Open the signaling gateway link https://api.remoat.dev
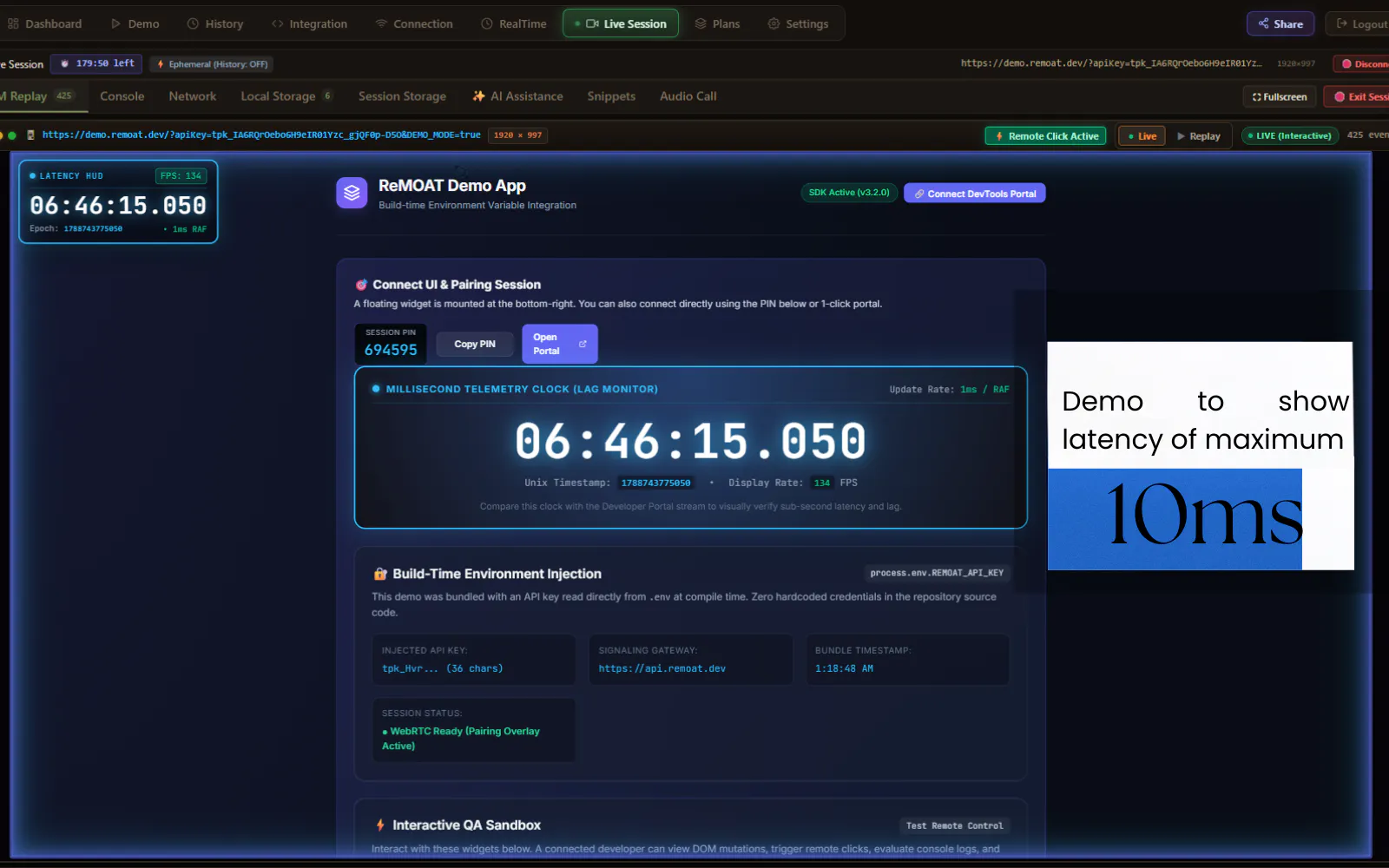The image size is (1389, 868). [662, 668]
